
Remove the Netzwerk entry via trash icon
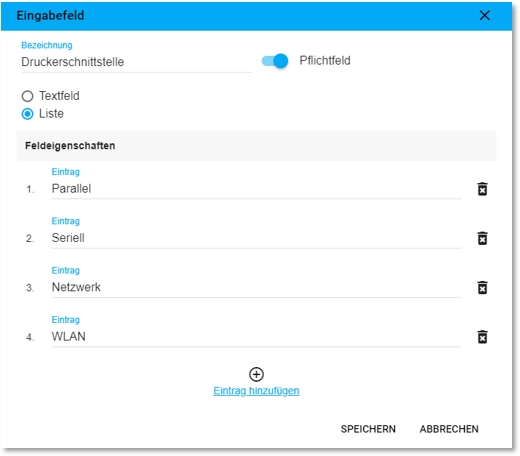(482, 288)
